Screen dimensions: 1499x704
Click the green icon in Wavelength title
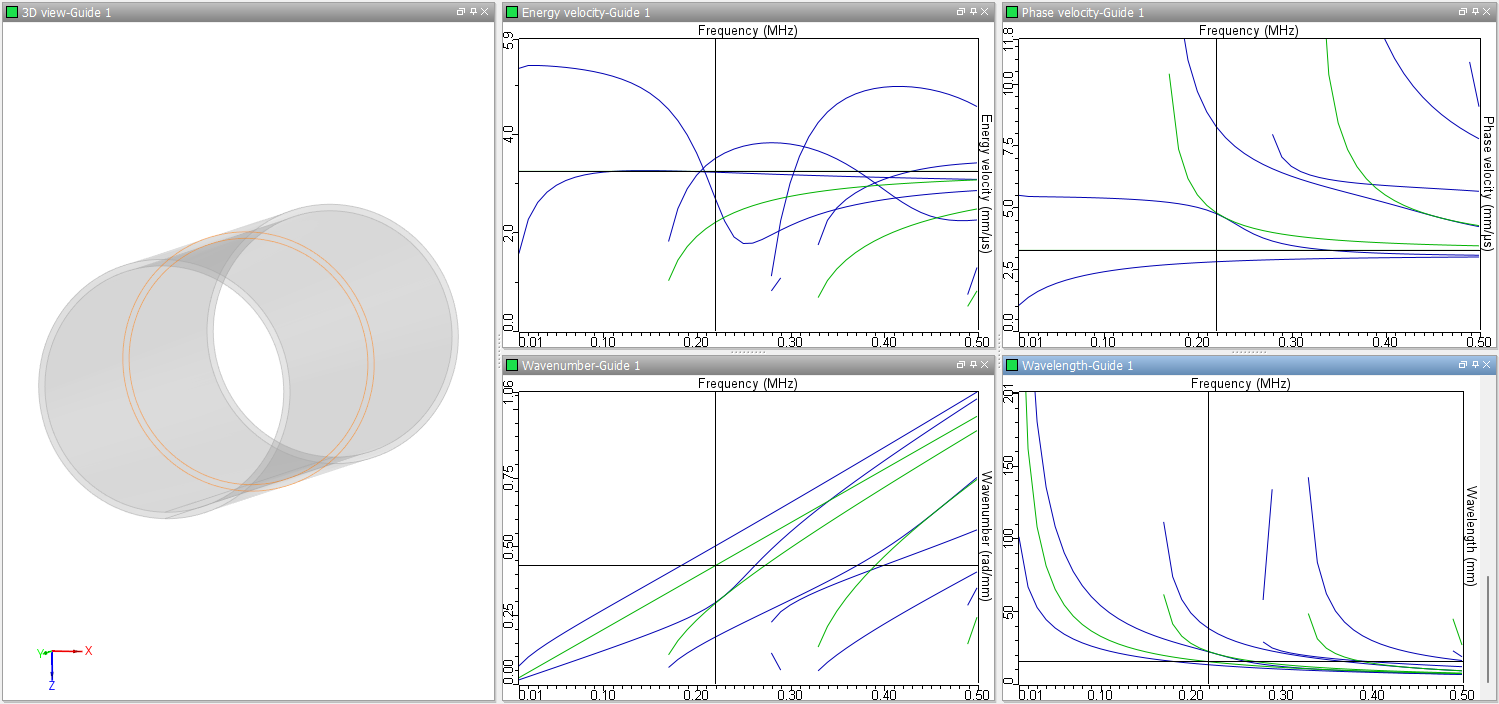pyautogui.click(x=1012, y=365)
